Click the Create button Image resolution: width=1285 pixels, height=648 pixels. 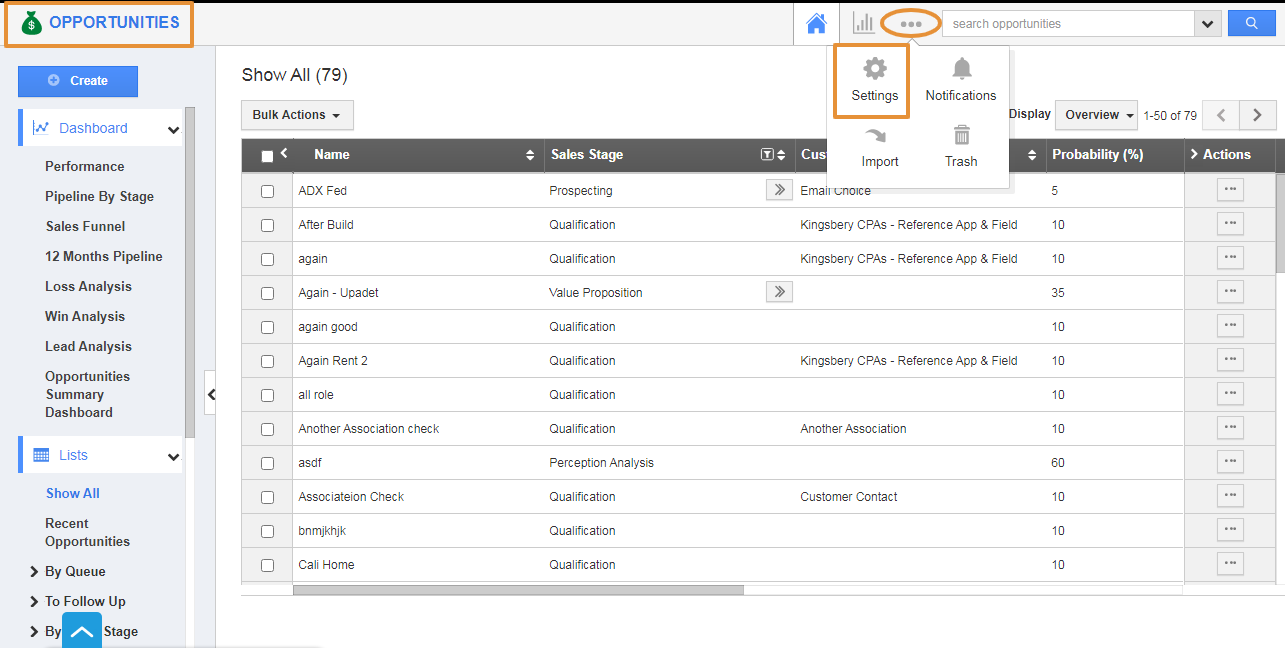pyautogui.click(x=78, y=81)
